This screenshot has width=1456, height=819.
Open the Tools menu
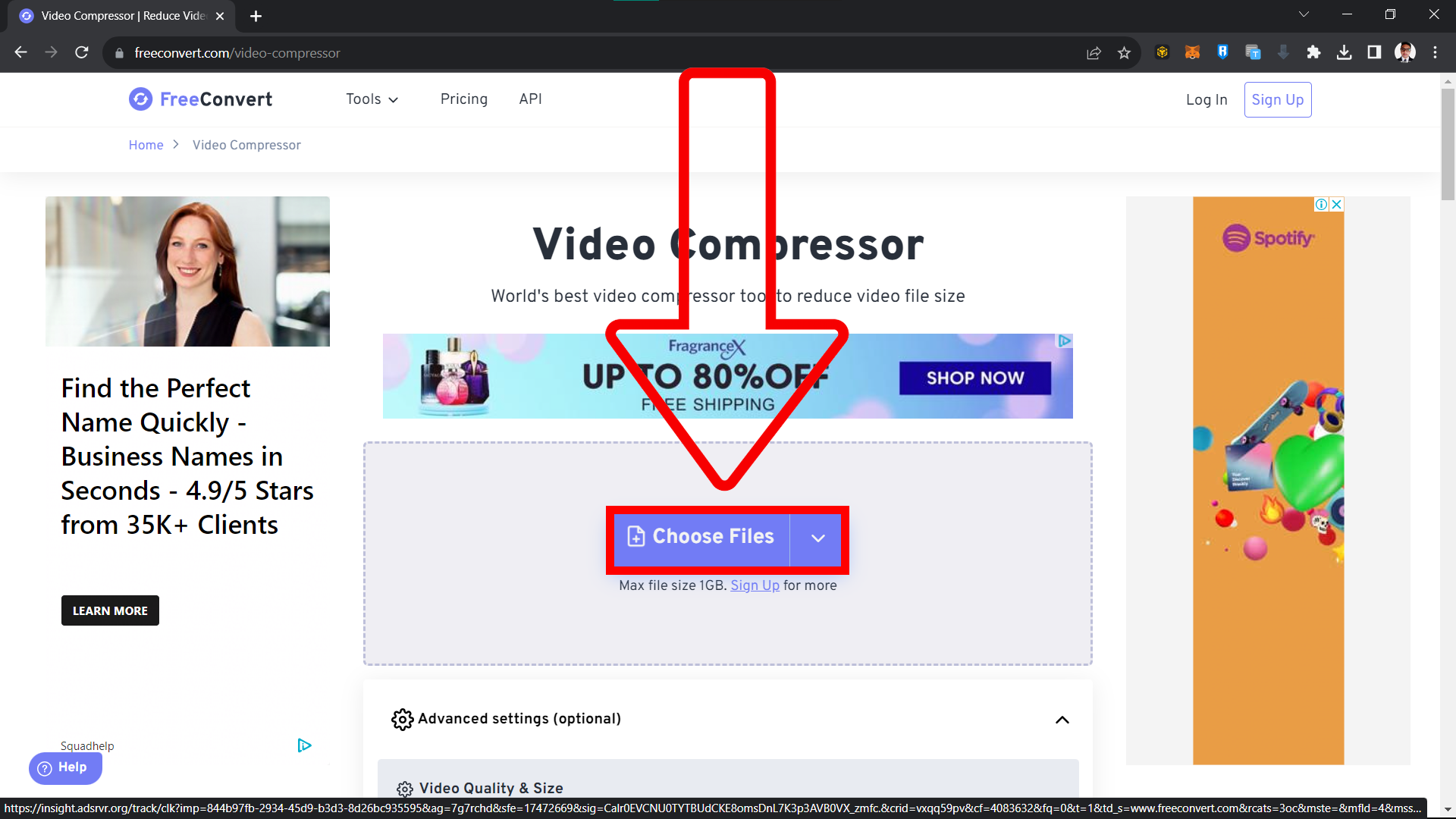tap(371, 99)
